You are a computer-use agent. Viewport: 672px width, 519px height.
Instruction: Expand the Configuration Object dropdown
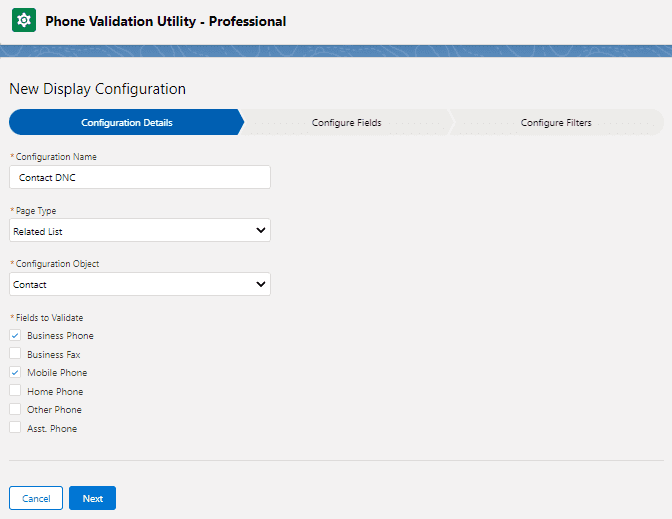point(139,285)
